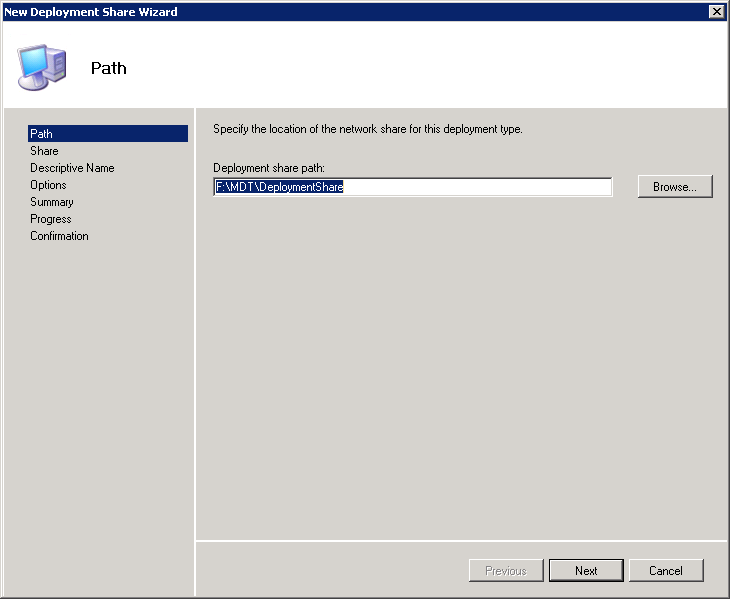
Task: Close the New Deployment Share Wizard window
Action: (x=716, y=11)
